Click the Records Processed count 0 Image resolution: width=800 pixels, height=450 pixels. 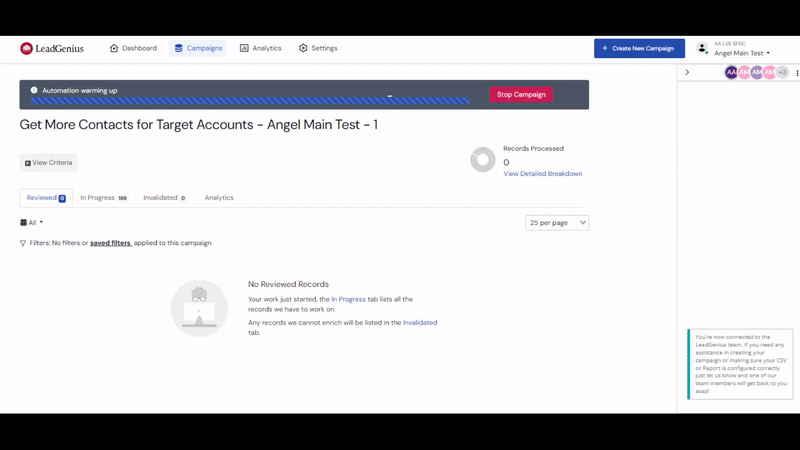(506, 162)
